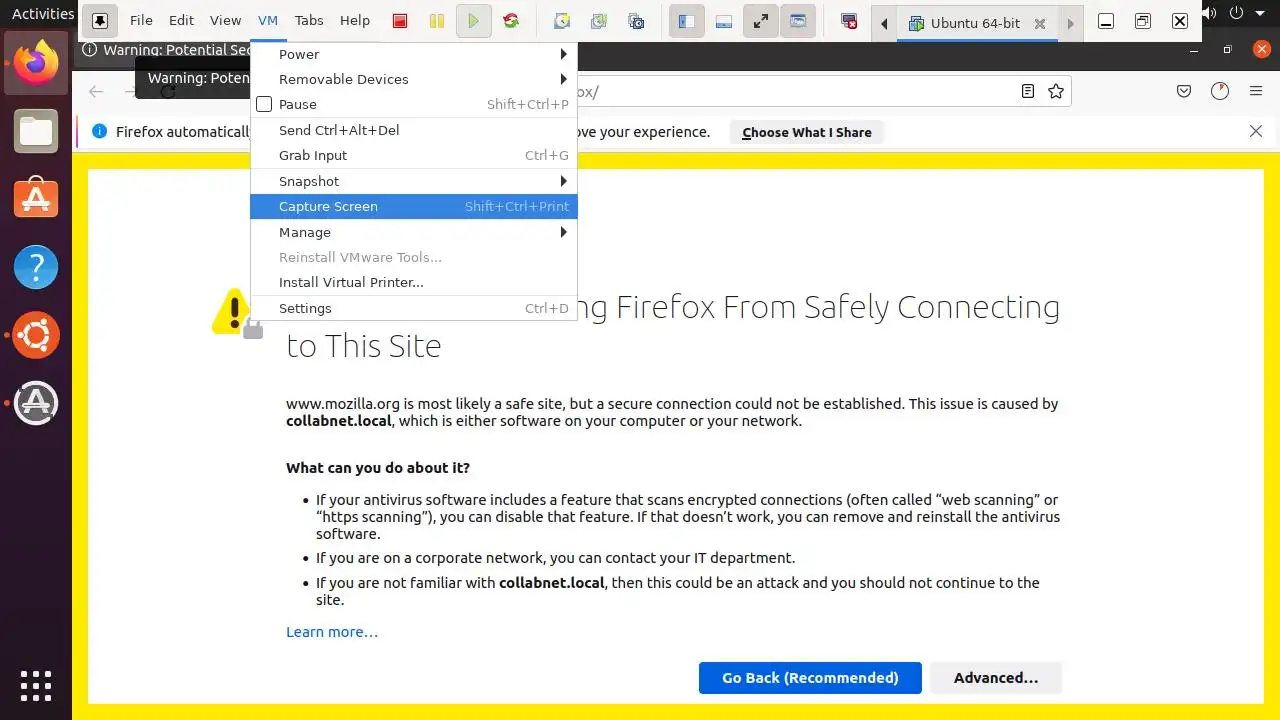The width and height of the screenshot is (1280, 720).
Task: Open Firefox from the Ubuntu dock
Action: [x=36, y=63]
